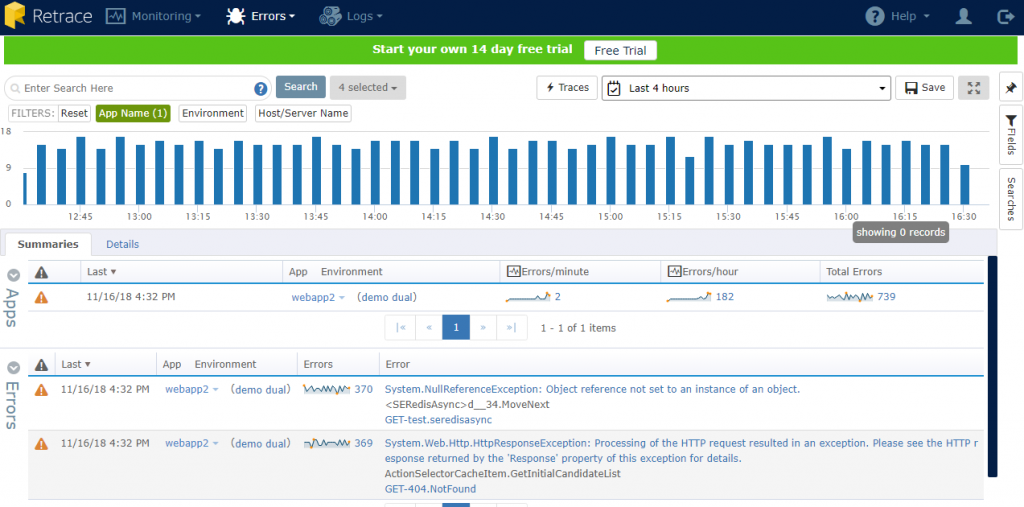
Task: Click the GET-404.NotFound link
Action: [x=430, y=489]
